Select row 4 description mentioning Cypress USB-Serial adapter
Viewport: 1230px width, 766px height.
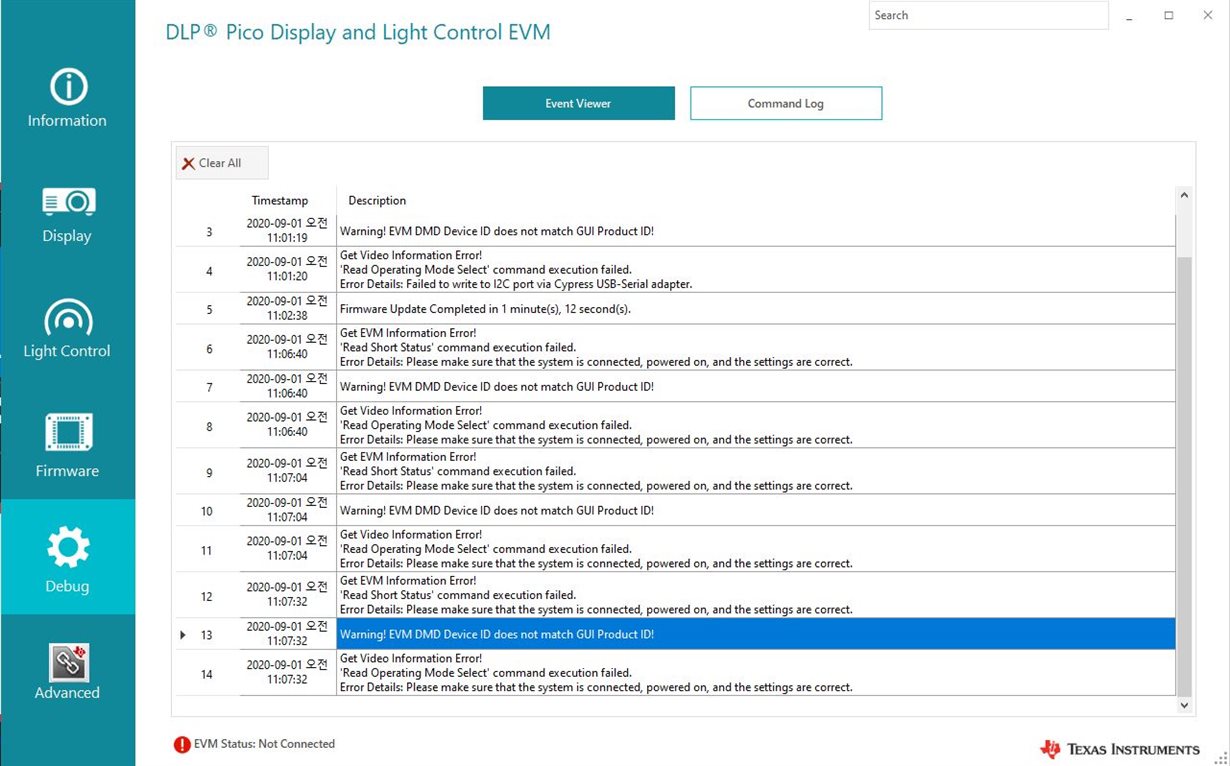pyautogui.click(x=756, y=270)
